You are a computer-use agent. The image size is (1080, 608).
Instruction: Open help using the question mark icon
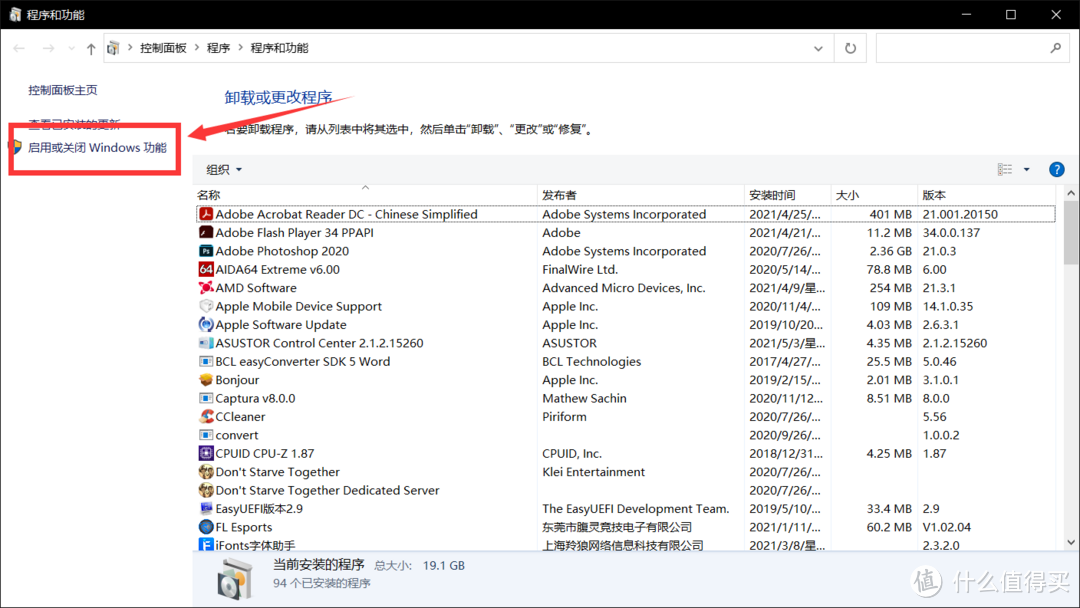click(x=1056, y=169)
